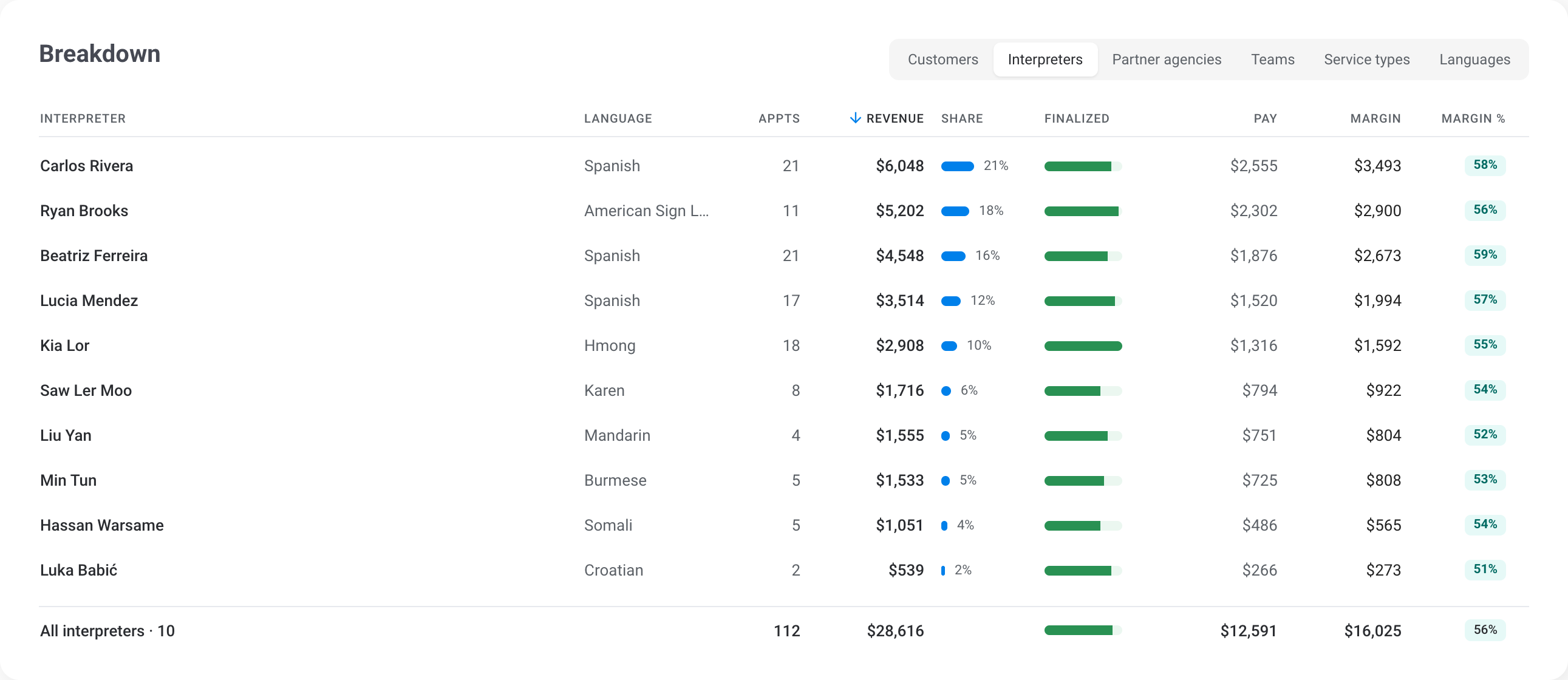Click the Kia Lor name
Viewport: 1568px width, 680px height.
(x=64, y=346)
